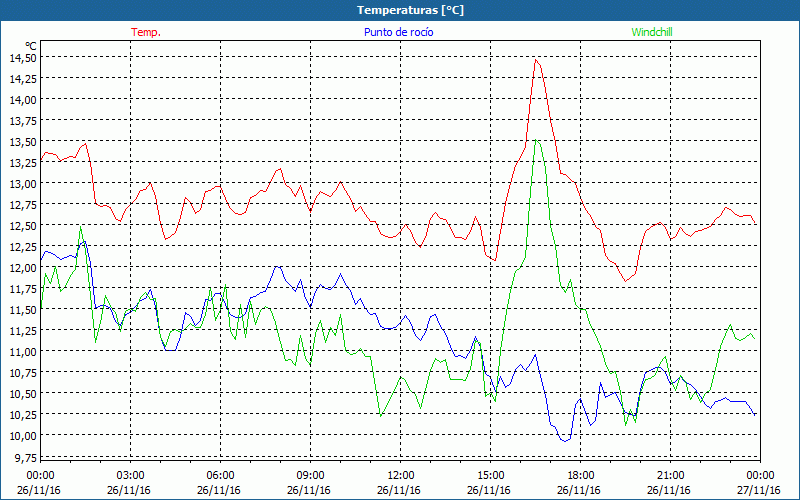Select the red Temp. legend label
800x500 pixels.
(x=146, y=32)
